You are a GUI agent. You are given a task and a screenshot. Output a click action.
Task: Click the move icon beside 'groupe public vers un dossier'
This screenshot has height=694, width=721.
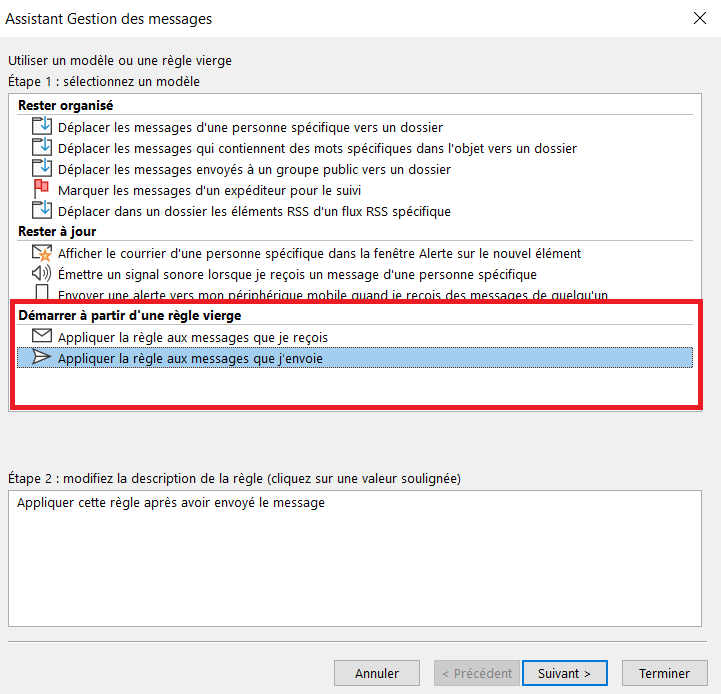pos(41,169)
